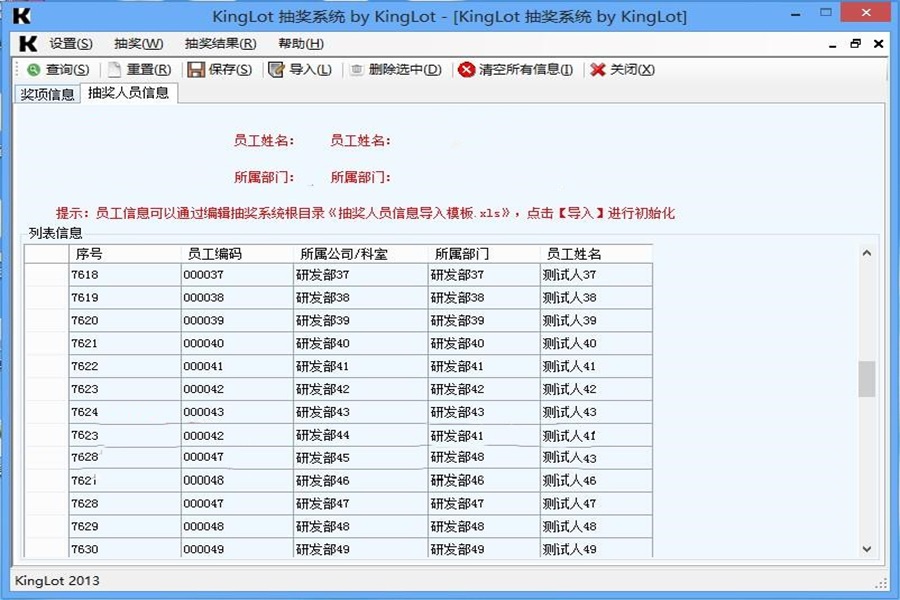Minimize the inner child window in the menu bar
This screenshot has height=600, width=900.
[x=832, y=44]
